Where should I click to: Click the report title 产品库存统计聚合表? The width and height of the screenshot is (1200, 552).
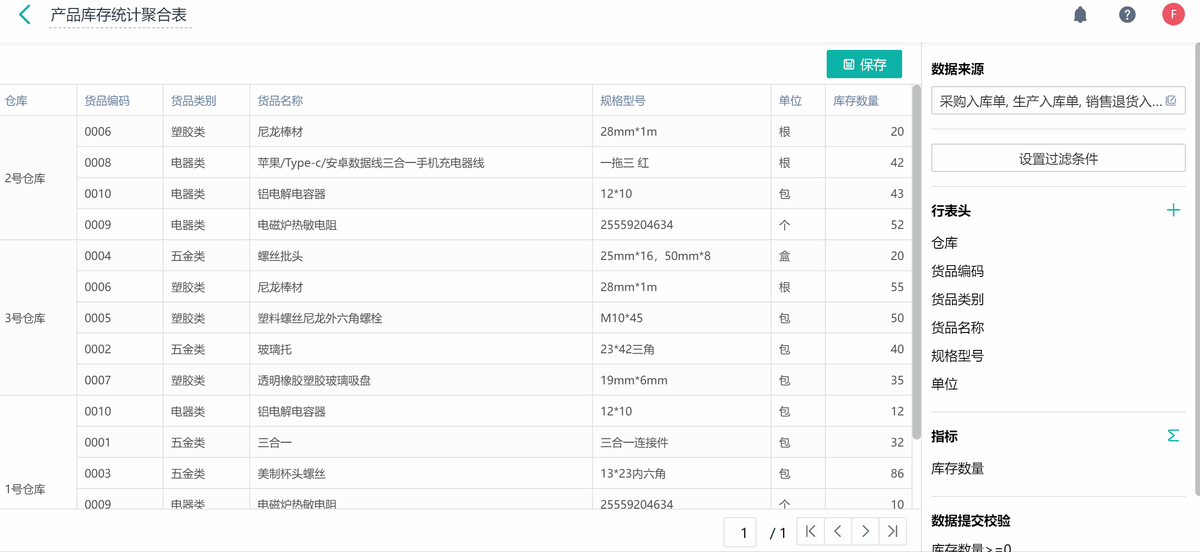click(x=118, y=16)
